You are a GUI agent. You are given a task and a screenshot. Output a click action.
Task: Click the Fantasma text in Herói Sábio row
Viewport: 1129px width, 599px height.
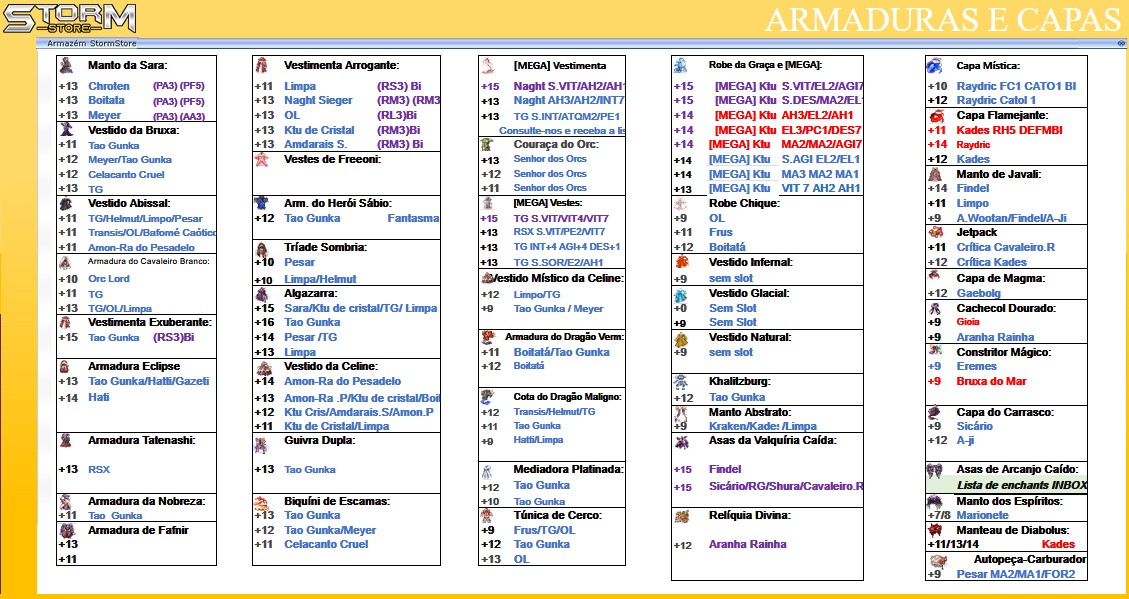point(413,218)
